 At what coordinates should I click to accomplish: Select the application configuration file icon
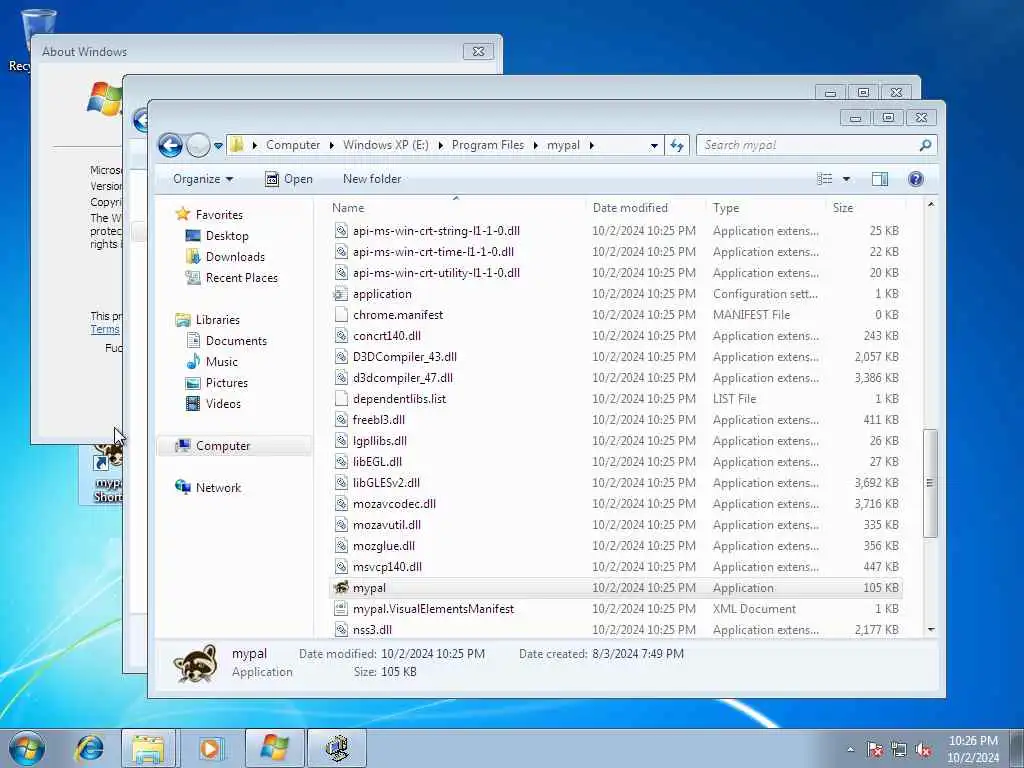coord(341,294)
